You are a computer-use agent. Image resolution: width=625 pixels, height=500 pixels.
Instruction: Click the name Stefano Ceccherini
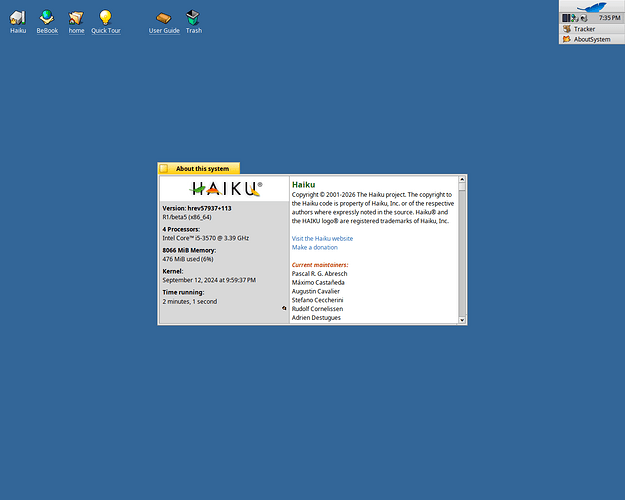coord(317,300)
